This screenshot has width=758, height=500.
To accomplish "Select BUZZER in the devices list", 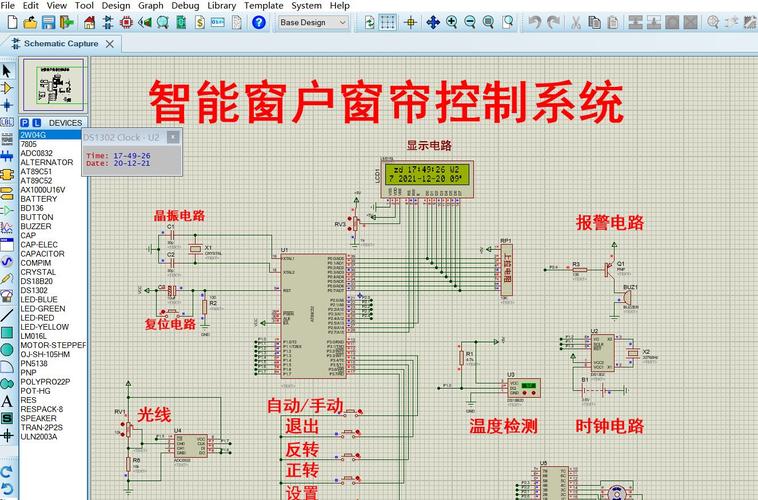I will coord(36,226).
